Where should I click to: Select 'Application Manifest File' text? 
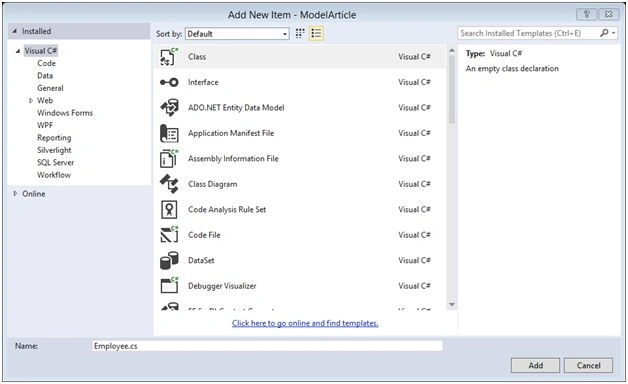click(231, 133)
